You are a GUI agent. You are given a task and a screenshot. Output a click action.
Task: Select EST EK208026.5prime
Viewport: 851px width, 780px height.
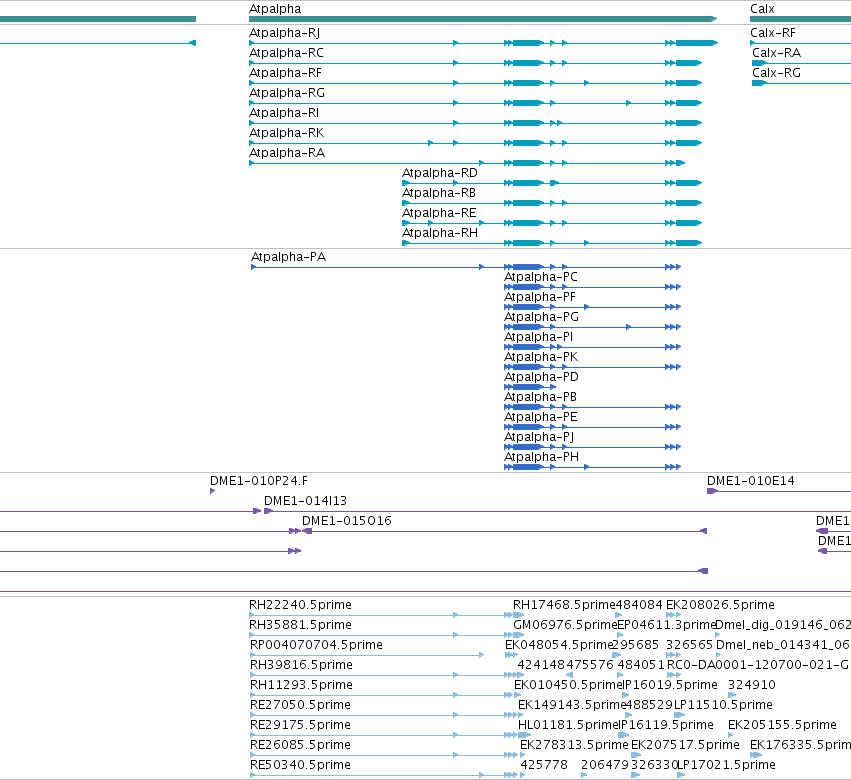(x=720, y=605)
